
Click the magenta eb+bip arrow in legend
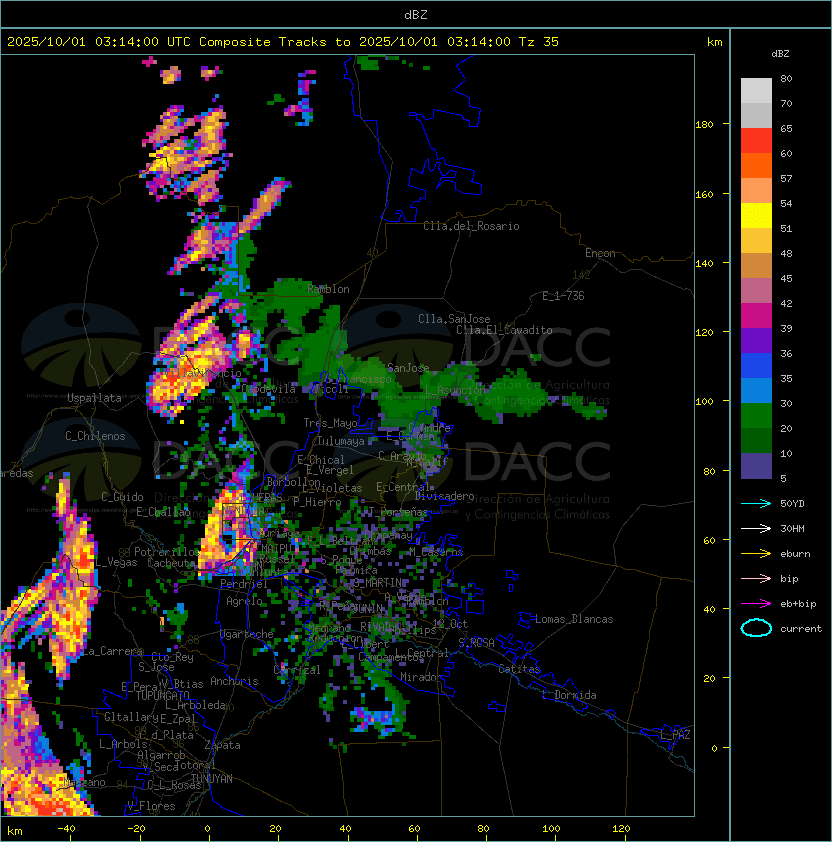click(756, 604)
